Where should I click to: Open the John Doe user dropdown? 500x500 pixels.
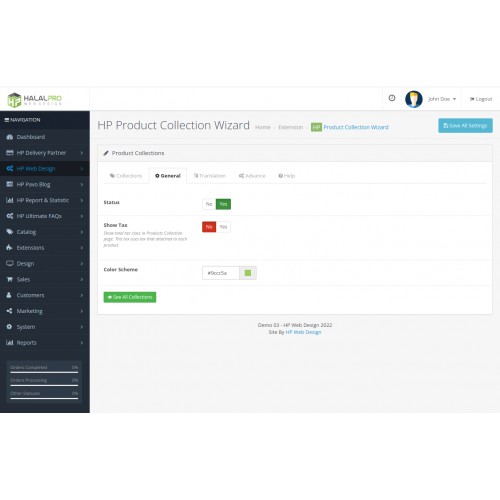442,99
